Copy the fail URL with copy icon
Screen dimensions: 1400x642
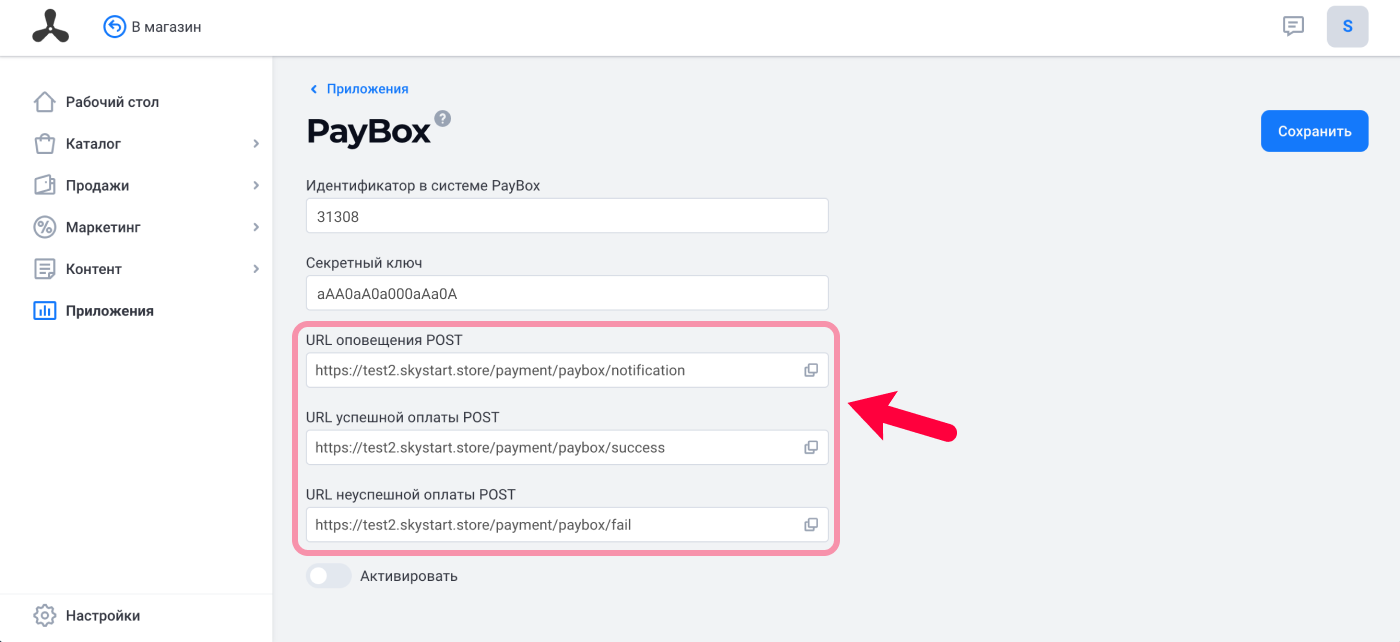coord(811,524)
